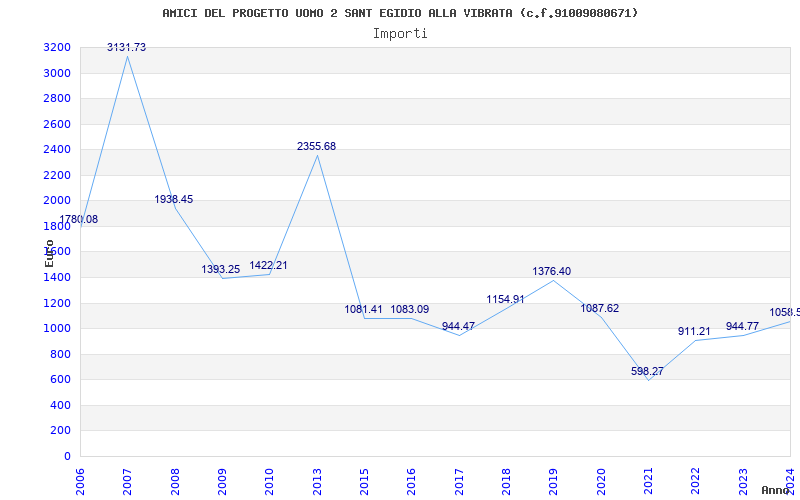Click the 2600 y-axis tick label

click(57, 124)
